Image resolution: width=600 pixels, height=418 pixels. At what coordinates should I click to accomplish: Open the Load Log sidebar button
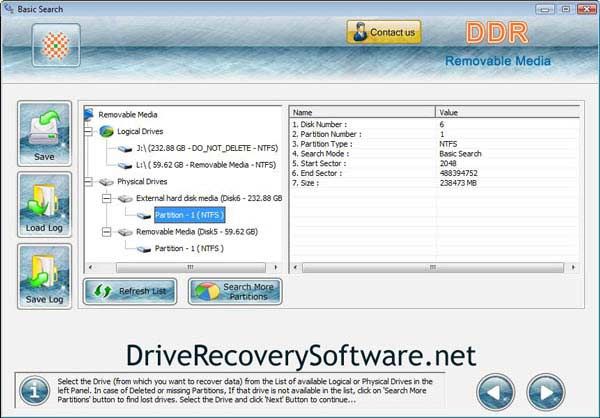44,205
